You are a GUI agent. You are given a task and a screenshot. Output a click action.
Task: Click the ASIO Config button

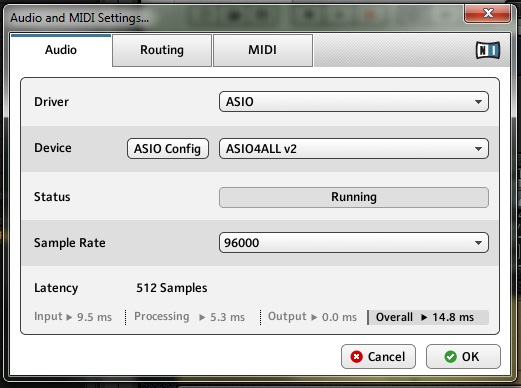[x=168, y=149]
